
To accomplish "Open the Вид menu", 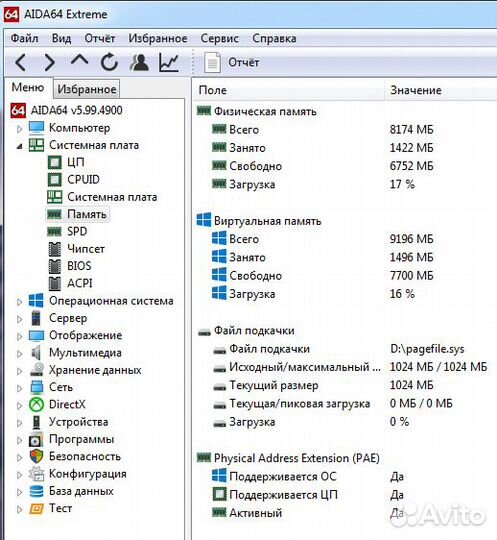I will (61, 38).
